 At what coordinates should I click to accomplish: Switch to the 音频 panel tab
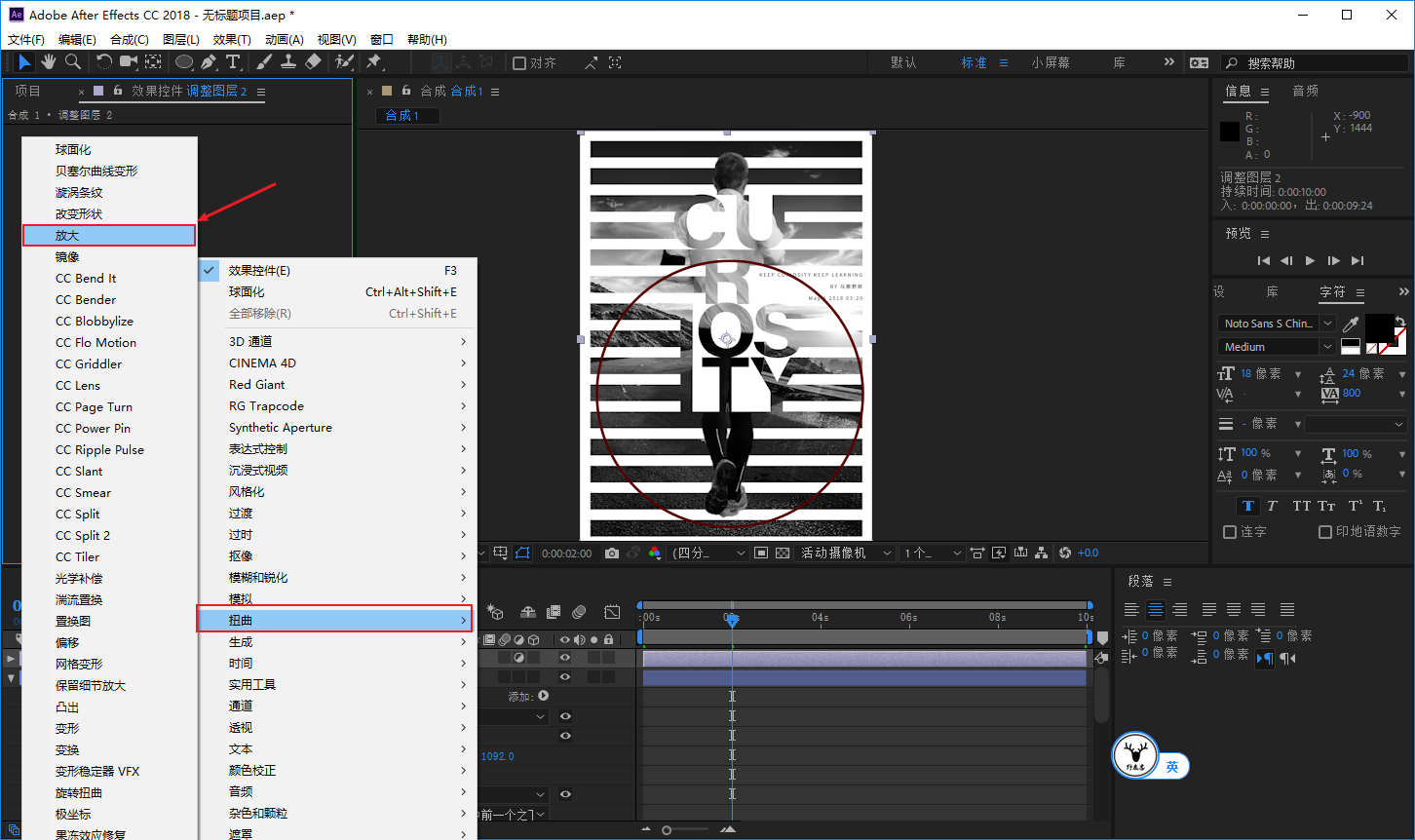coord(1306,91)
